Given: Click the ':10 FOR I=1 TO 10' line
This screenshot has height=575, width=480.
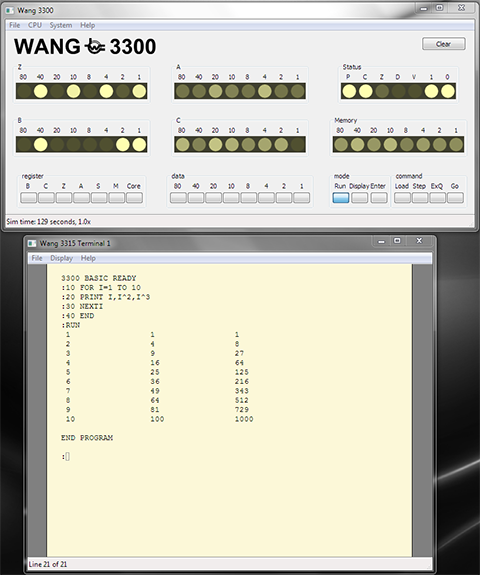Looking at the screenshot, I should tap(101, 288).
